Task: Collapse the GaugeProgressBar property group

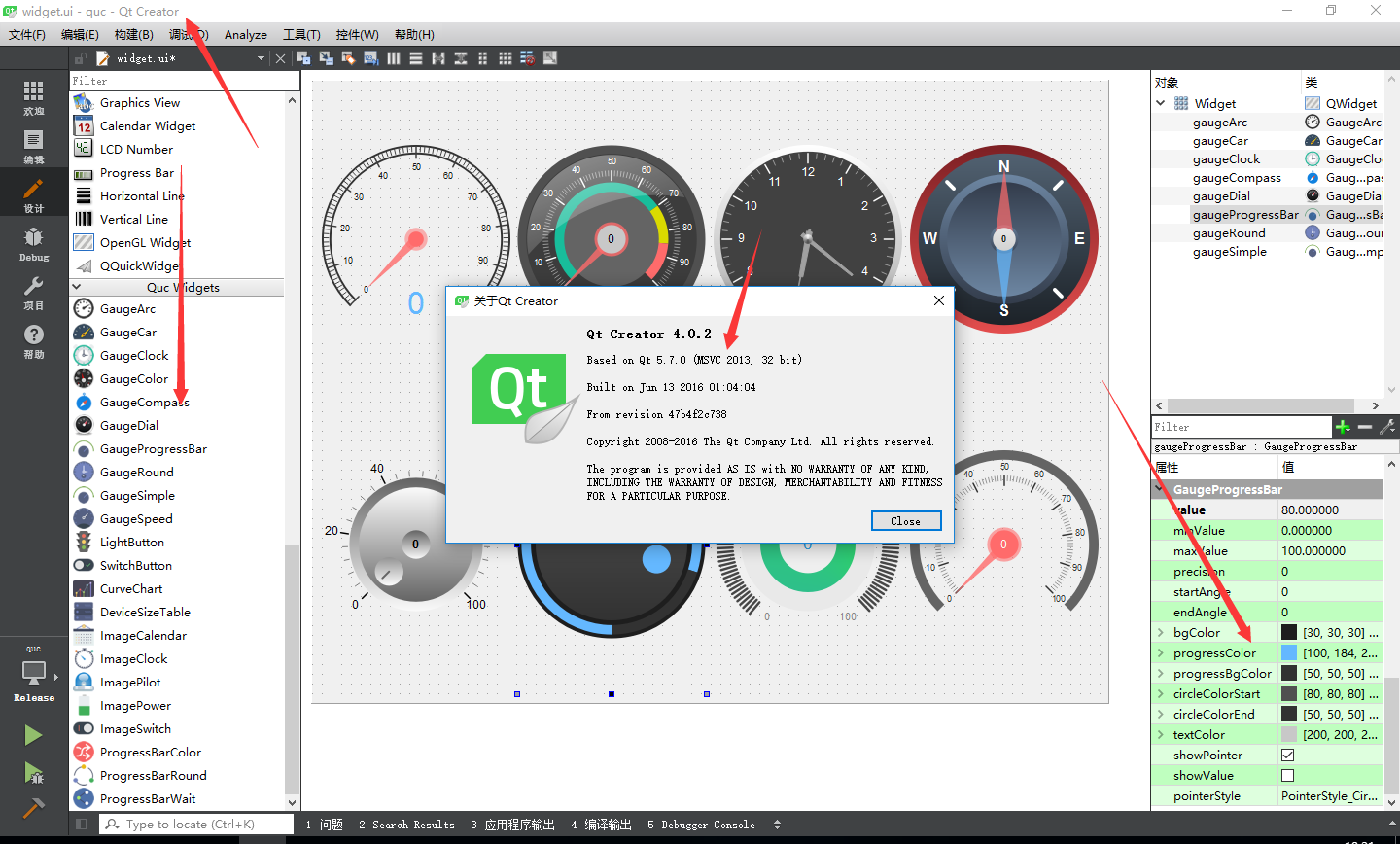Action: tap(1160, 489)
